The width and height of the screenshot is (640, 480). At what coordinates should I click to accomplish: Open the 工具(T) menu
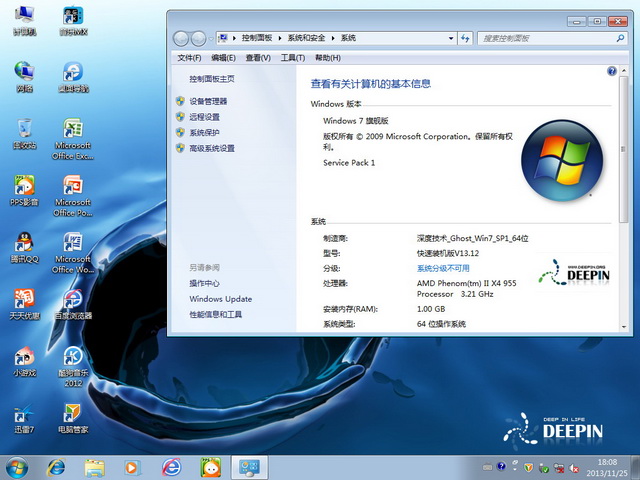click(x=293, y=58)
